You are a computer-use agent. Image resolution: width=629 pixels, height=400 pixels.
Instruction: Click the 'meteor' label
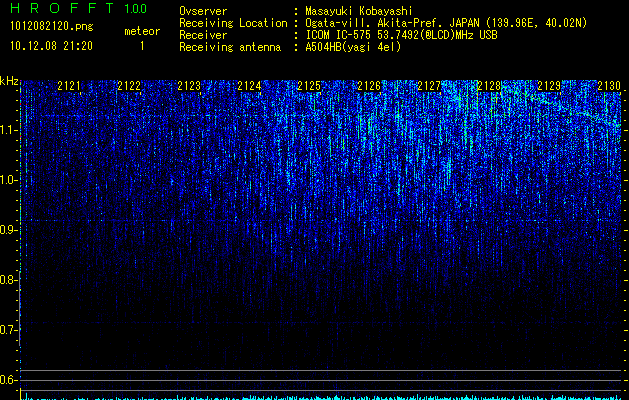[142, 31]
